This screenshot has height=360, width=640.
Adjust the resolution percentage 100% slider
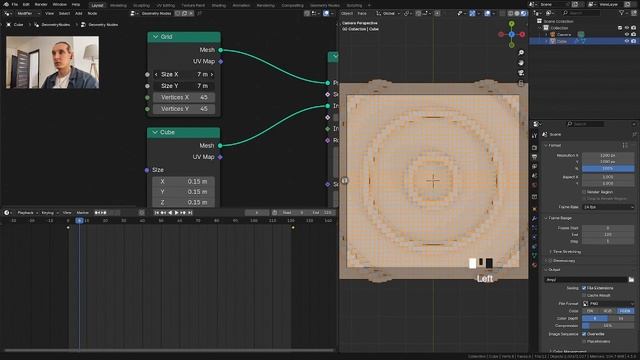point(608,169)
